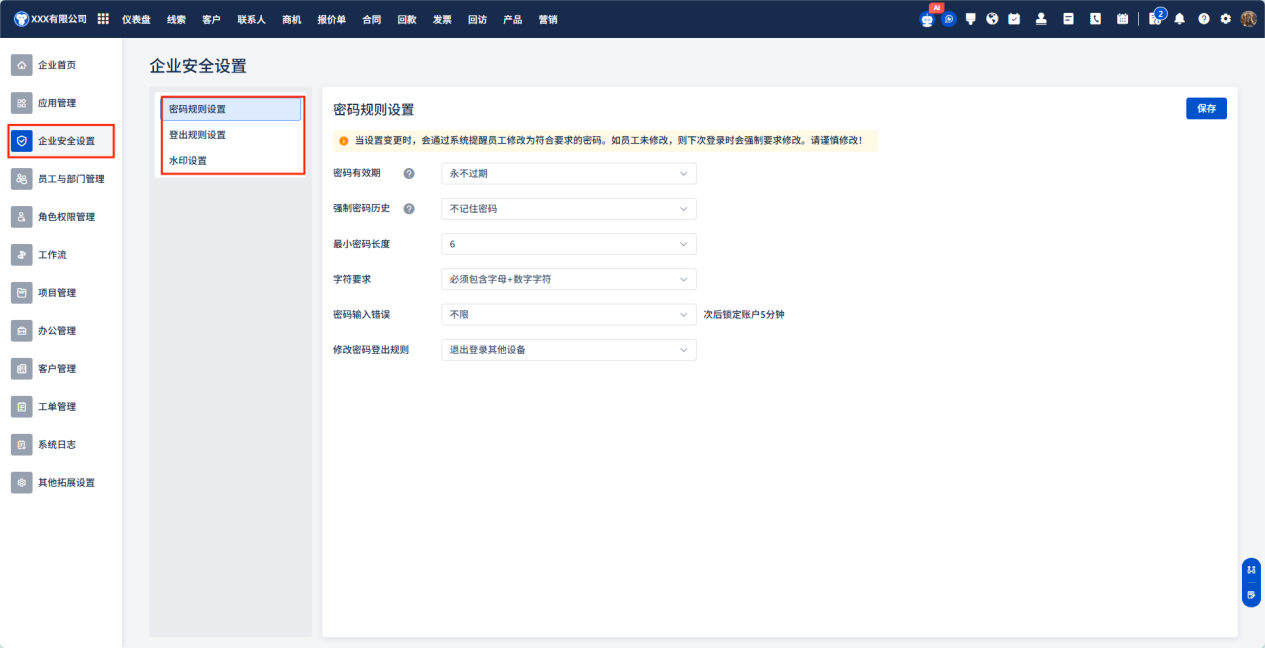
Task: Click the 保存 button
Action: point(1206,109)
